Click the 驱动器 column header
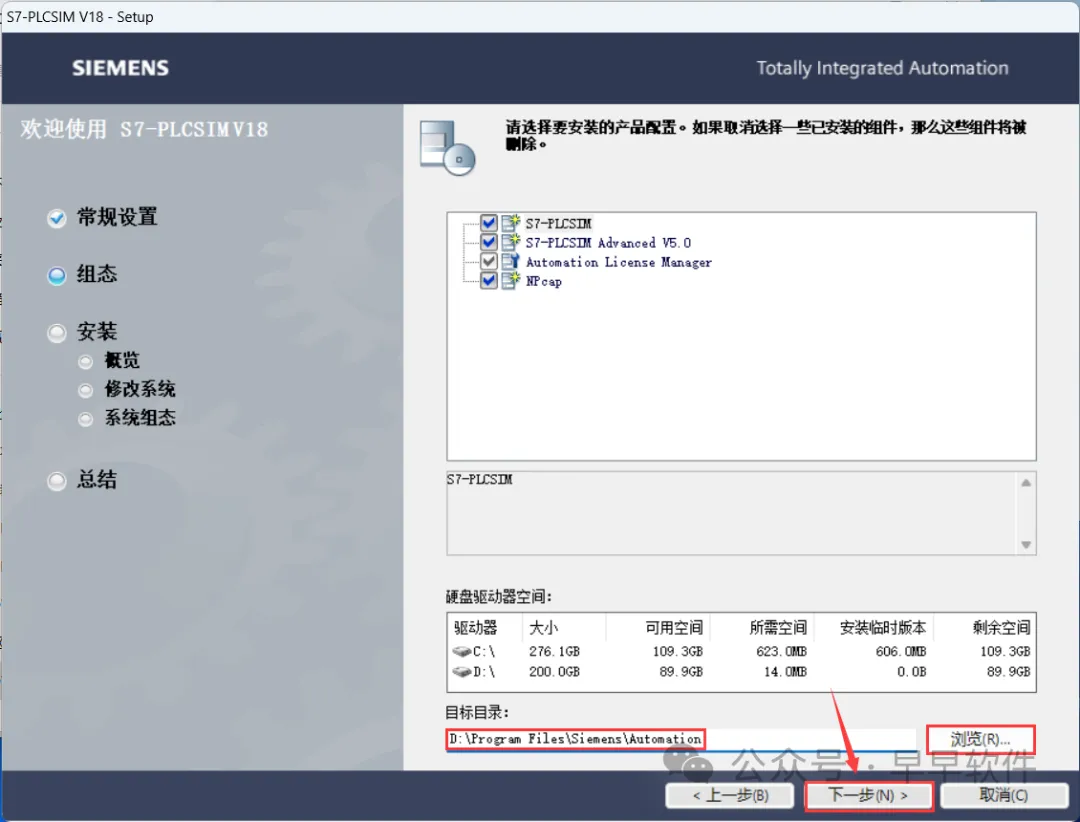The width and height of the screenshot is (1080, 822). (x=475, y=628)
